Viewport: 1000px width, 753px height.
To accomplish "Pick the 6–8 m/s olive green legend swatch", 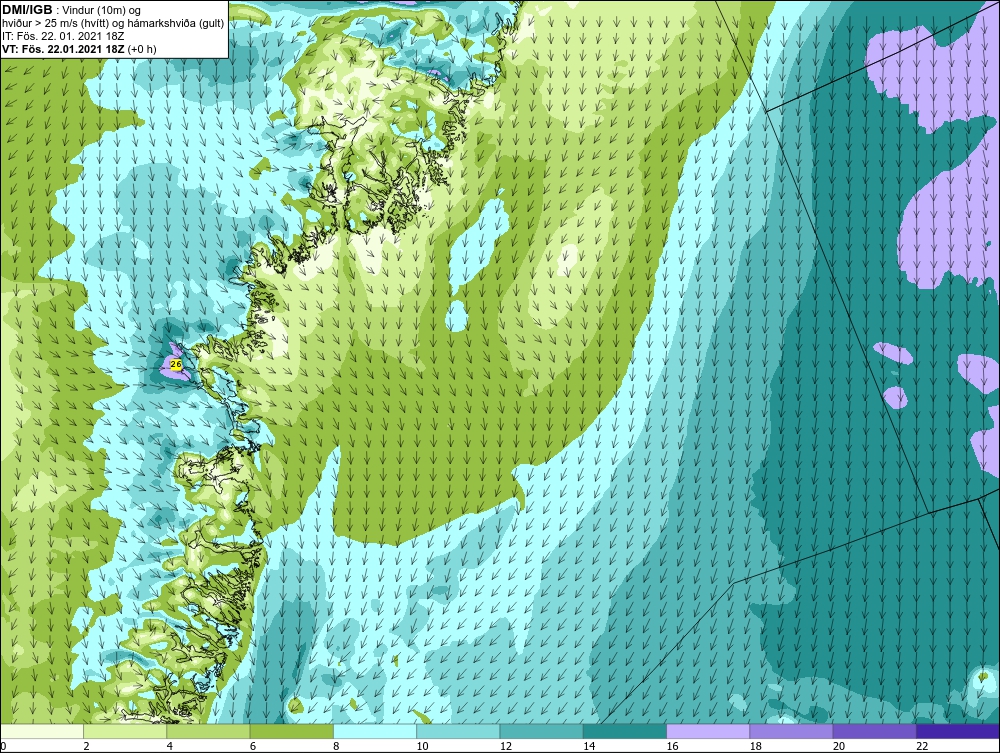I will point(291,731).
